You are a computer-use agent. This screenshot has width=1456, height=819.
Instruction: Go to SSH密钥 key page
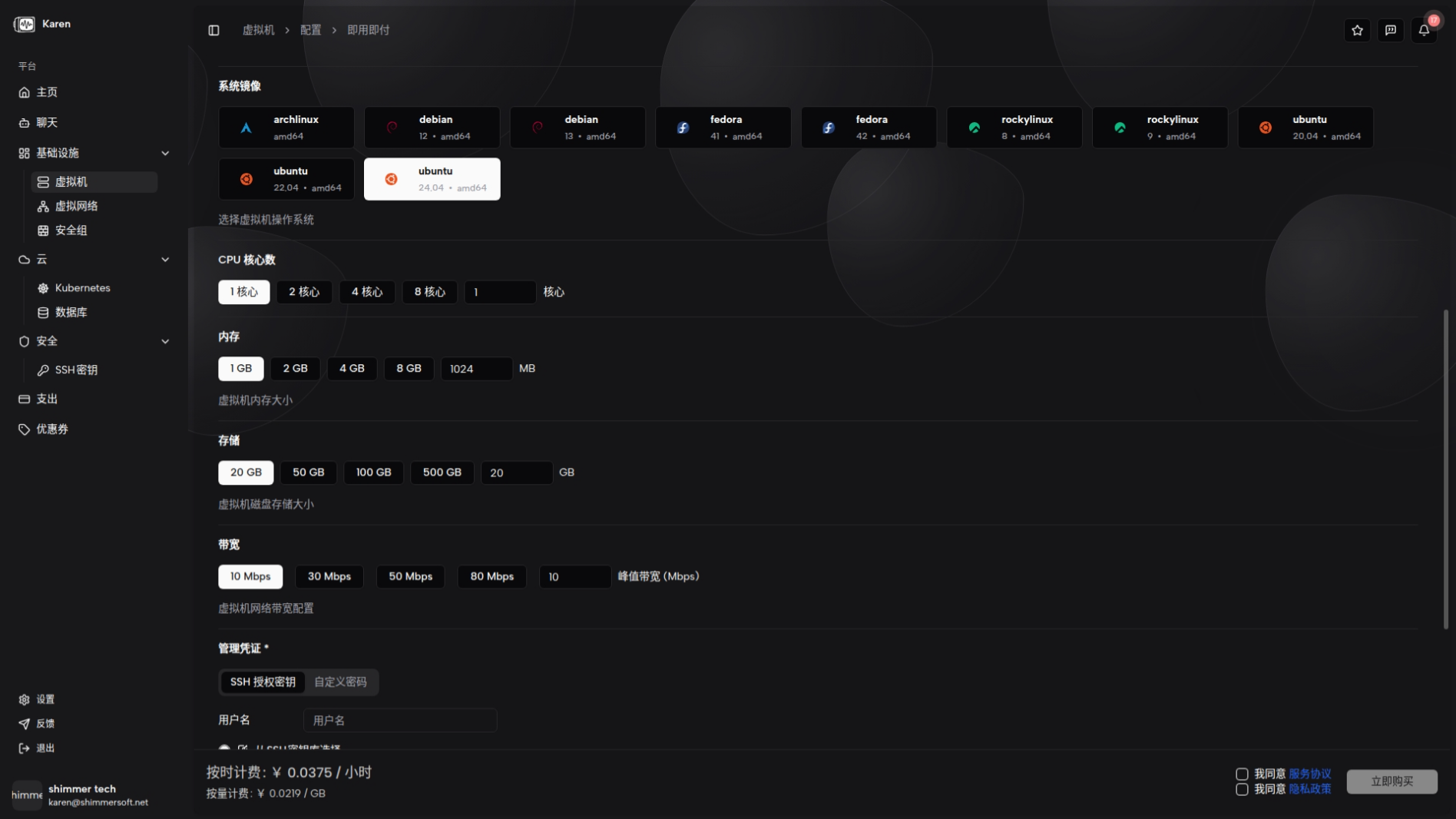pyautogui.click(x=76, y=370)
